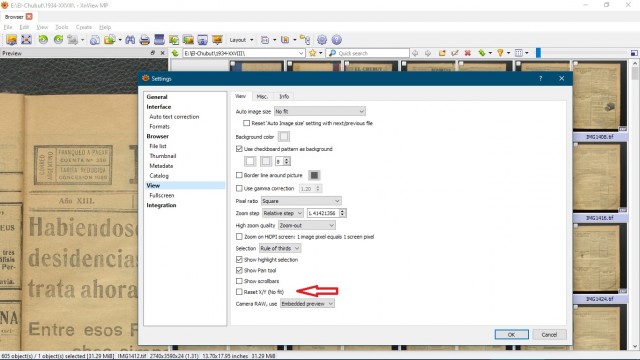Toggle Show scrollbars checkbox
This screenshot has width=640, height=360.
pos(239,281)
